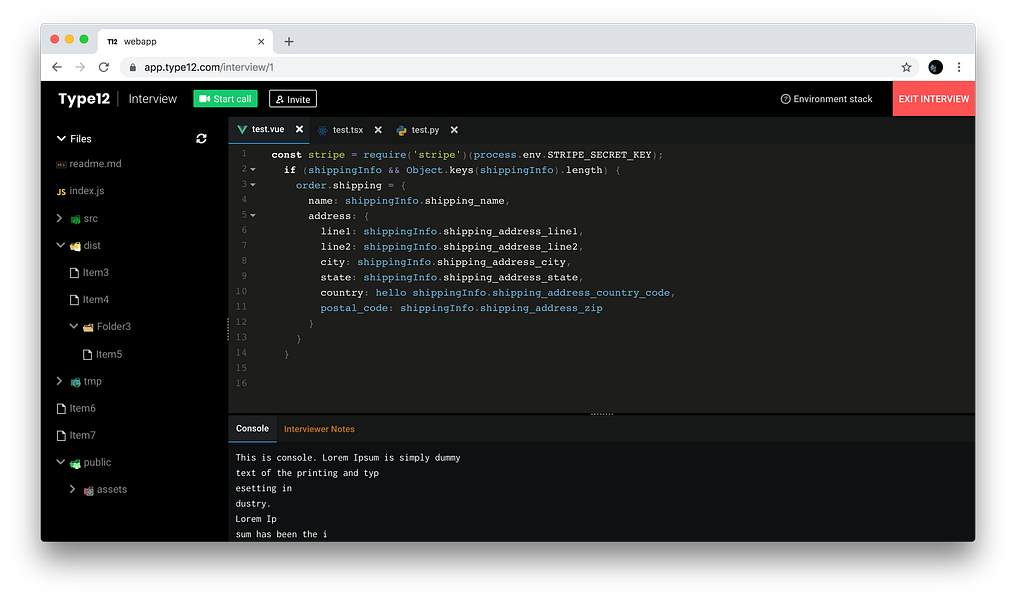This screenshot has width=1016, height=600.
Task: Bookmark this page with the star icon
Action: (906, 67)
